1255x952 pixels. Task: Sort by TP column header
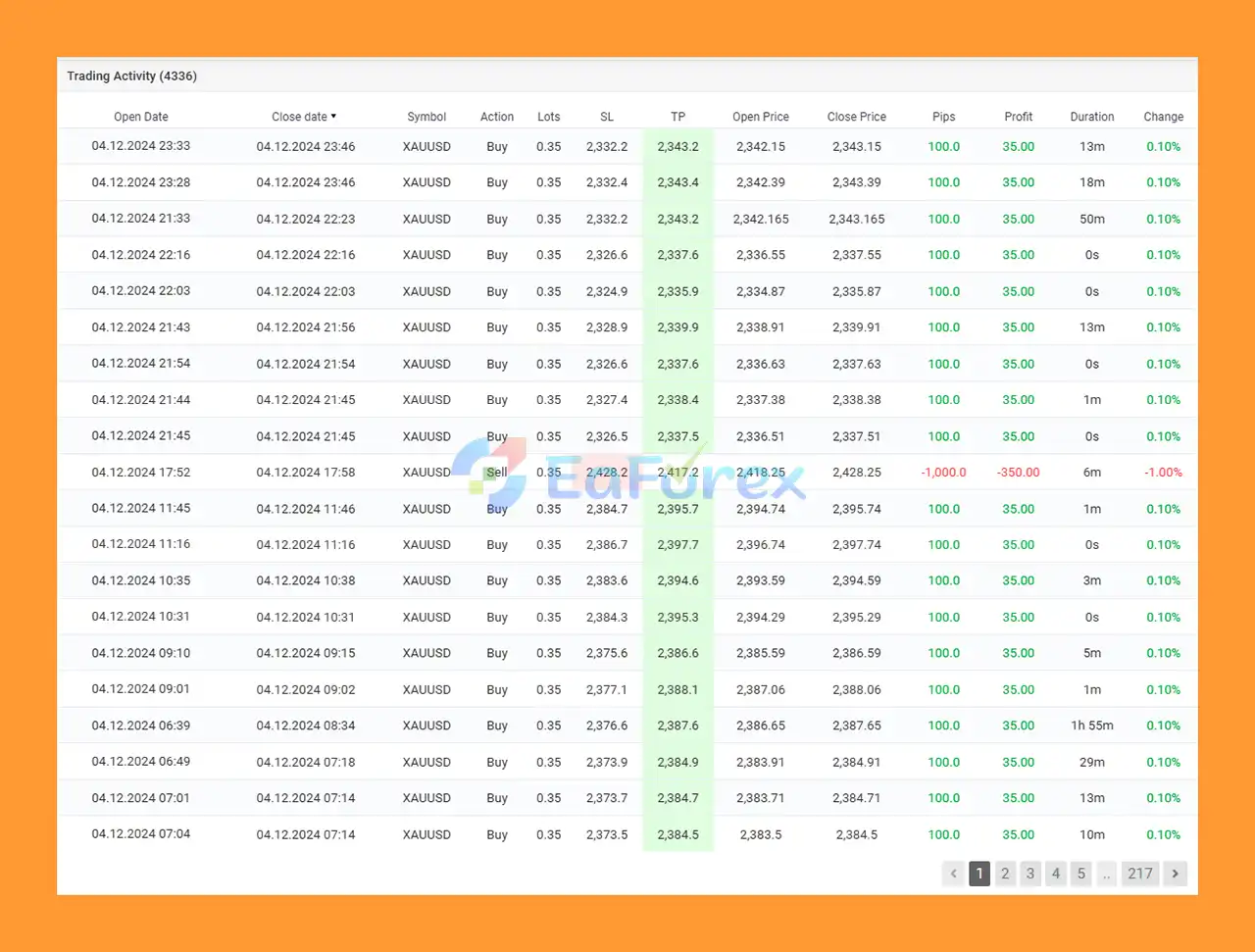pyautogui.click(x=678, y=117)
